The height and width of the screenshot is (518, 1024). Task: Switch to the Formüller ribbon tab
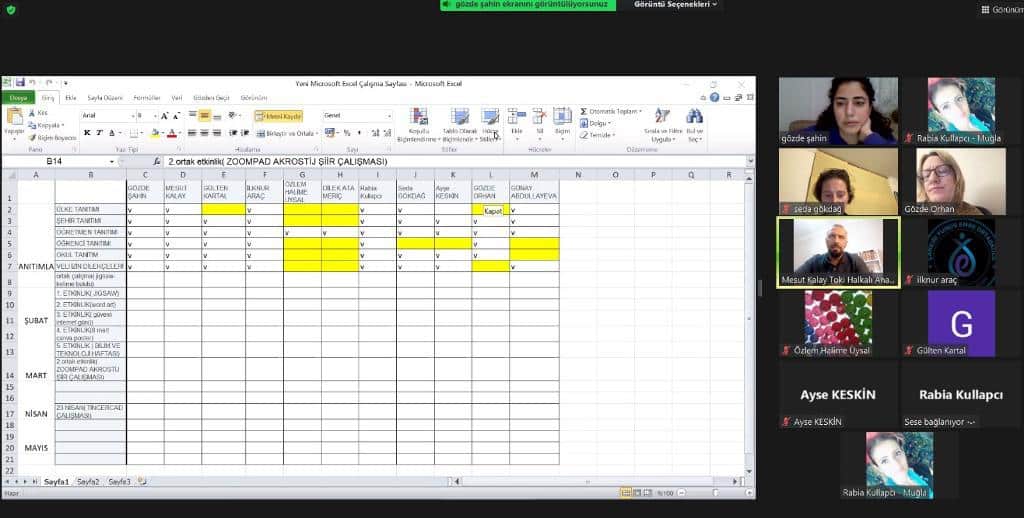[147, 98]
